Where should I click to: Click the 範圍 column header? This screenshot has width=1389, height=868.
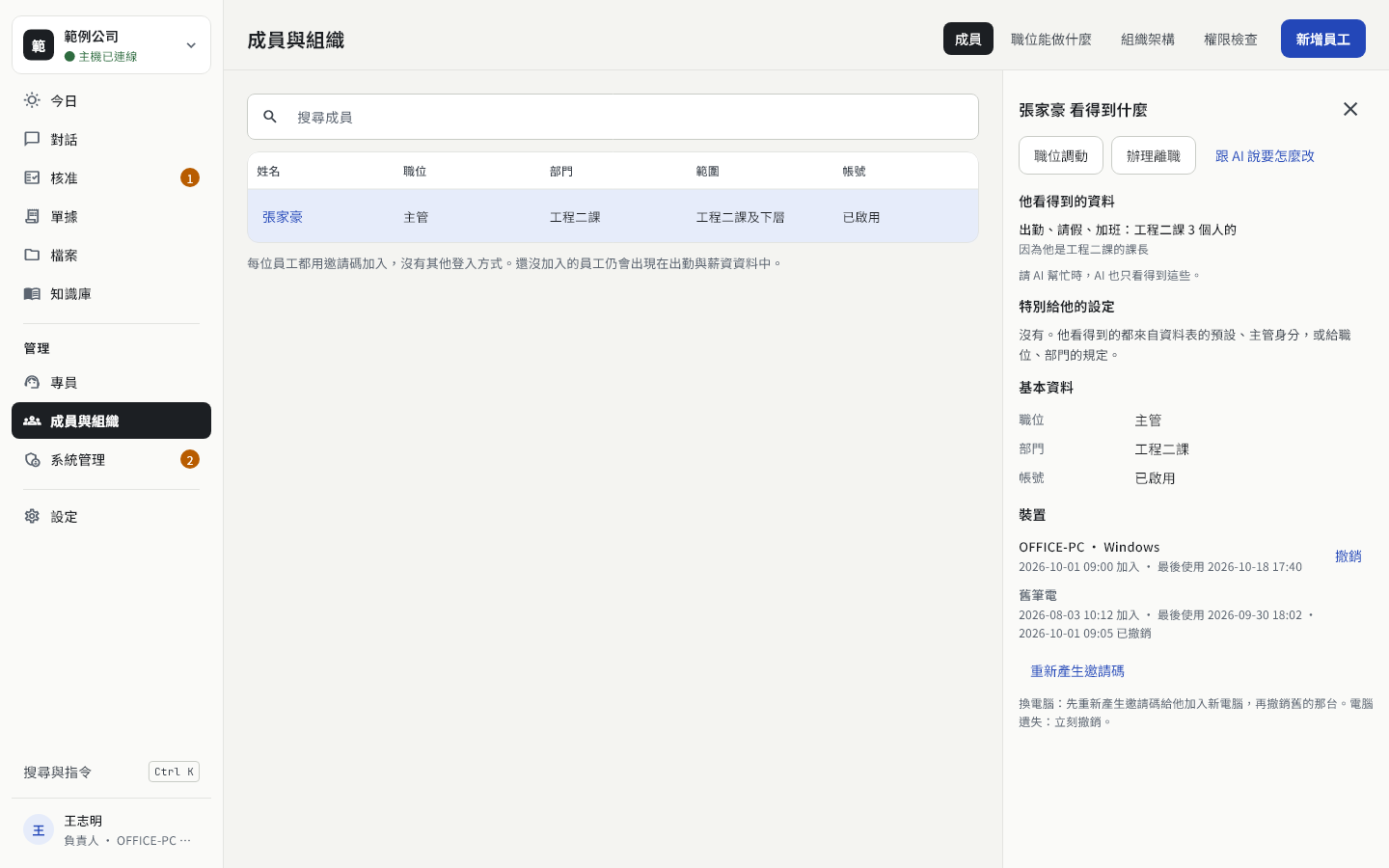coord(708,171)
